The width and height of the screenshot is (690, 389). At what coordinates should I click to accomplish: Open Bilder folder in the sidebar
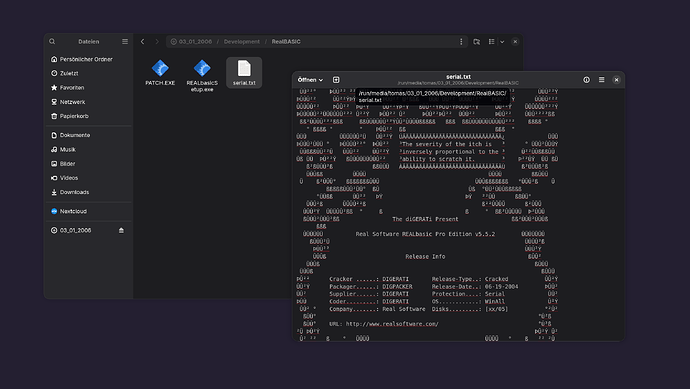point(88,164)
